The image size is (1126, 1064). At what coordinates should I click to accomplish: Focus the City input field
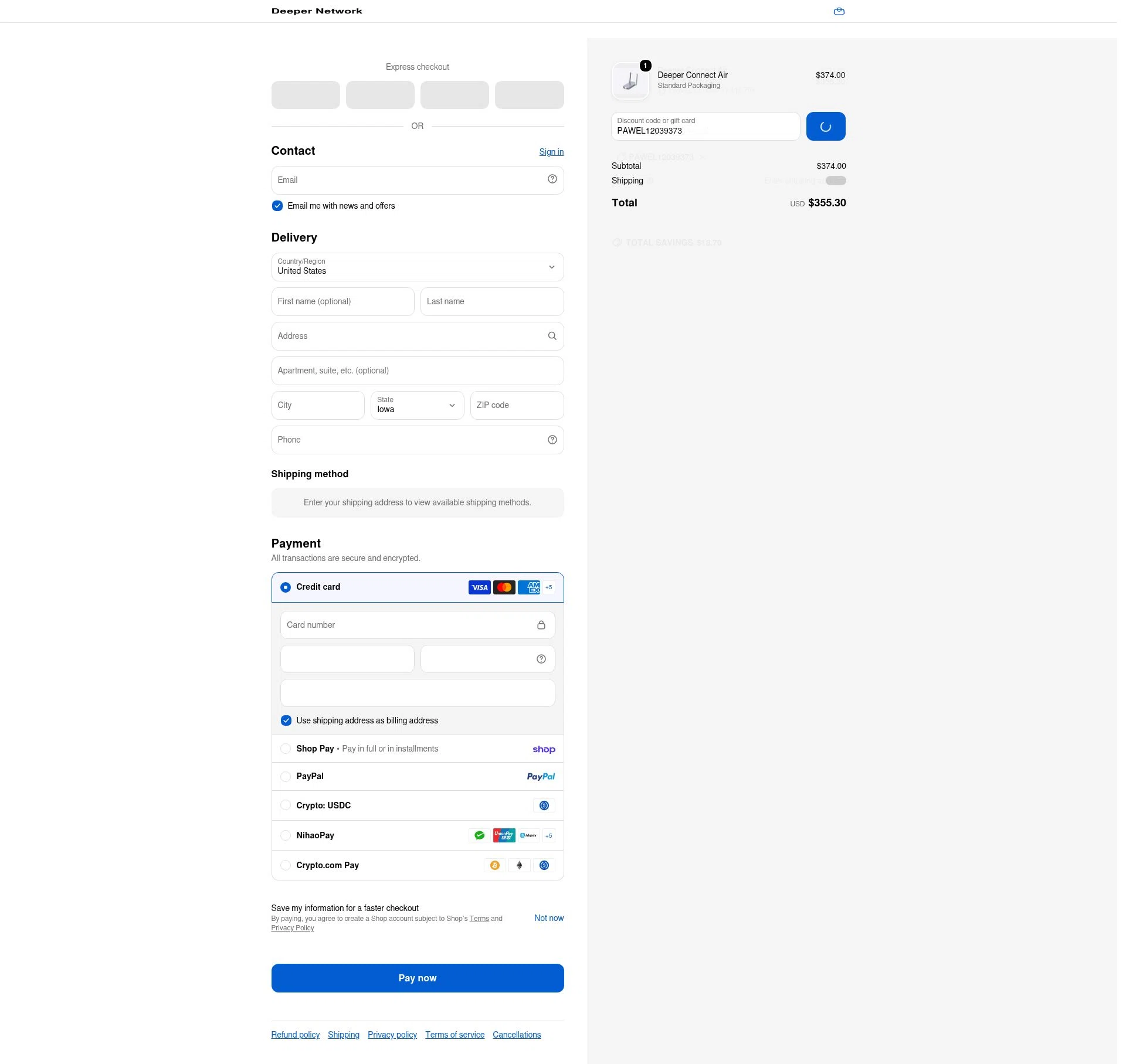(x=318, y=405)
